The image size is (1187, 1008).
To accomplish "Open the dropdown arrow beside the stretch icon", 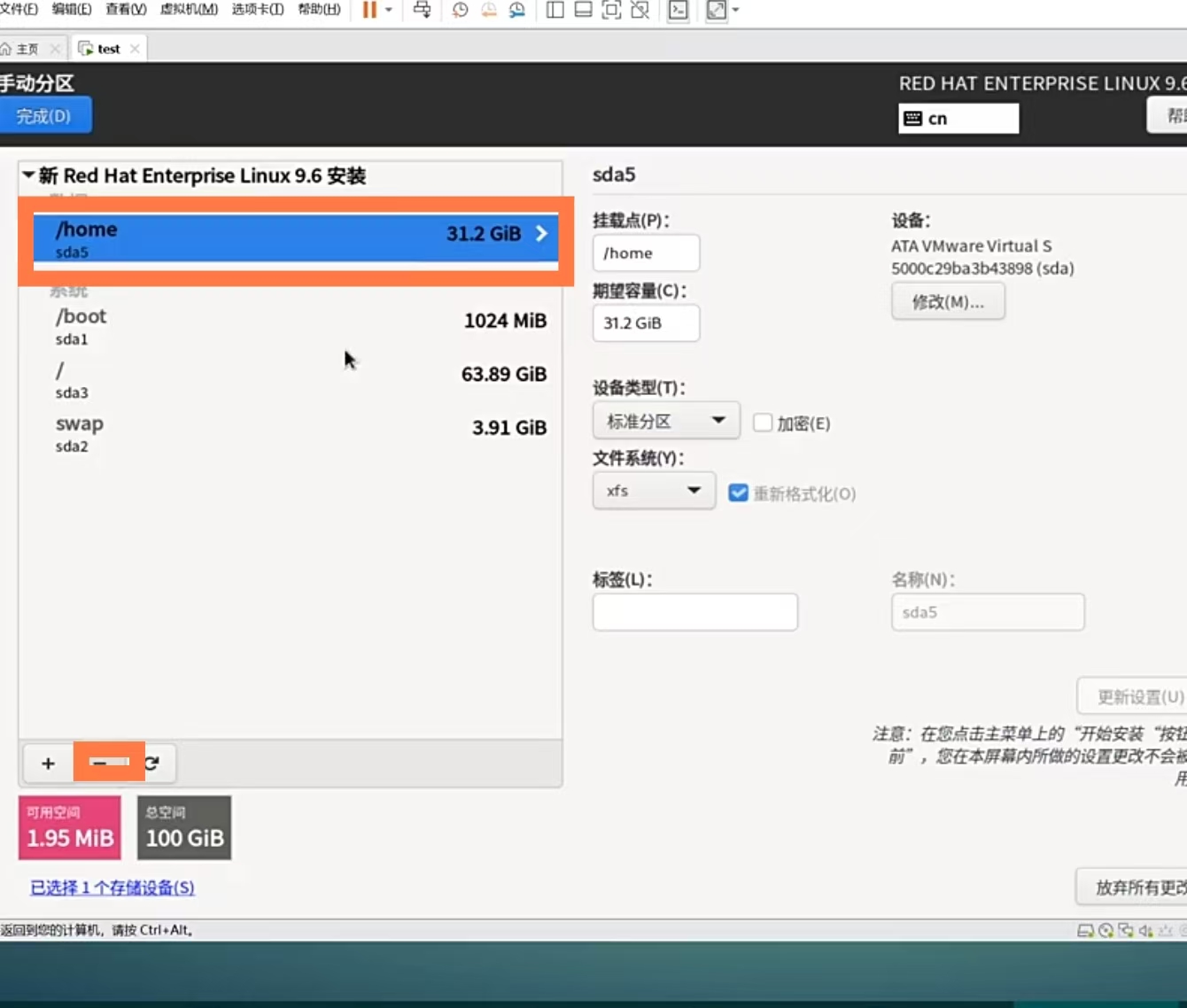I will point(735,10).
